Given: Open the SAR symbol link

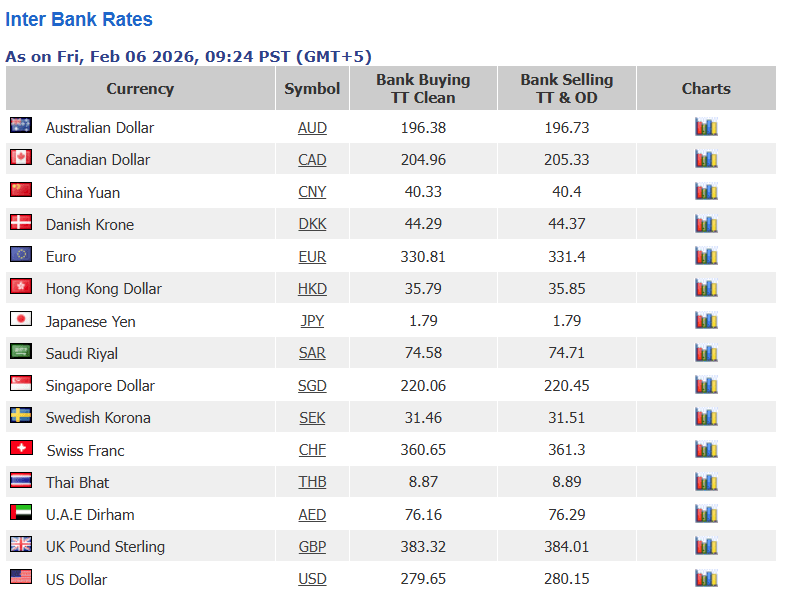Looking at the screenshot, I should point(312,353).
